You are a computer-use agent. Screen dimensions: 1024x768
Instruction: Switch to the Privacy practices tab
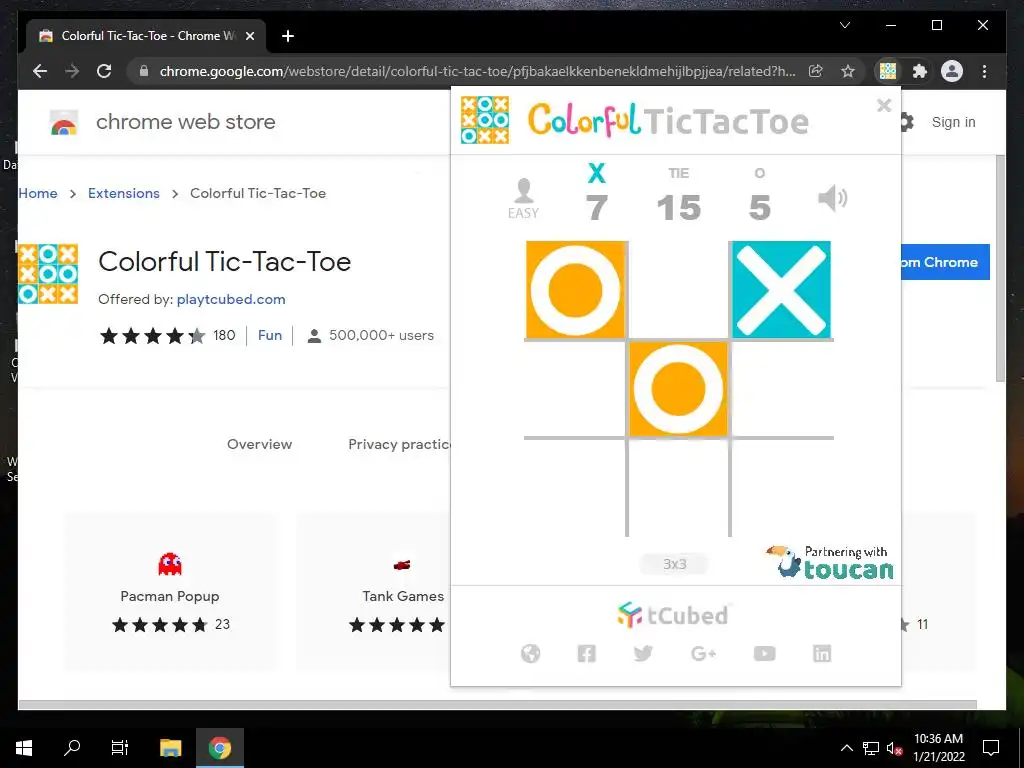pyautogui.click(x=399, y=444)
